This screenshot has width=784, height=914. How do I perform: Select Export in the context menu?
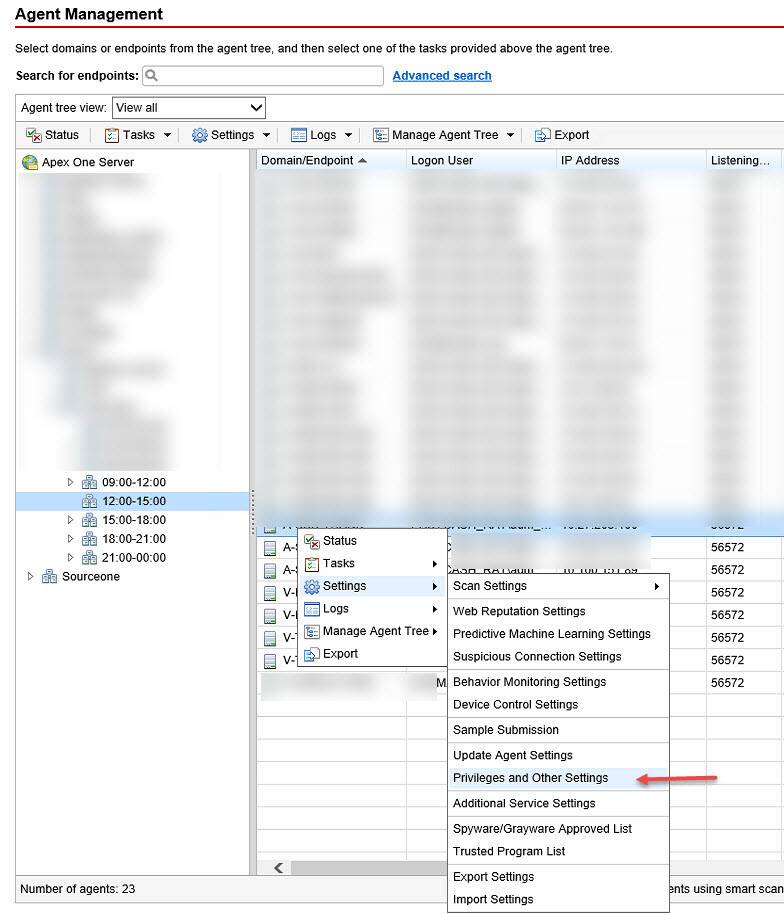(340, 654)
